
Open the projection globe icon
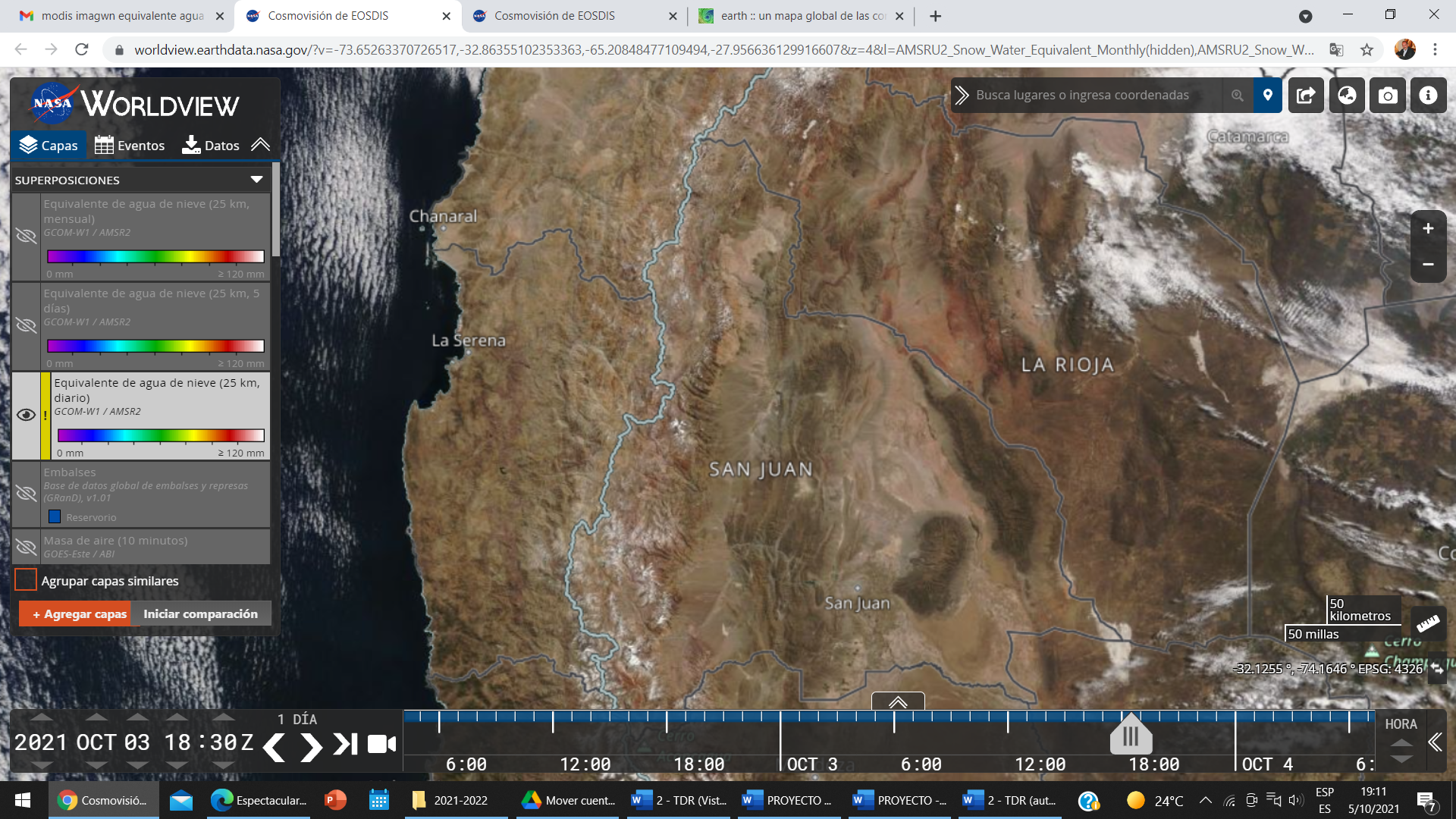point(1347,96)
